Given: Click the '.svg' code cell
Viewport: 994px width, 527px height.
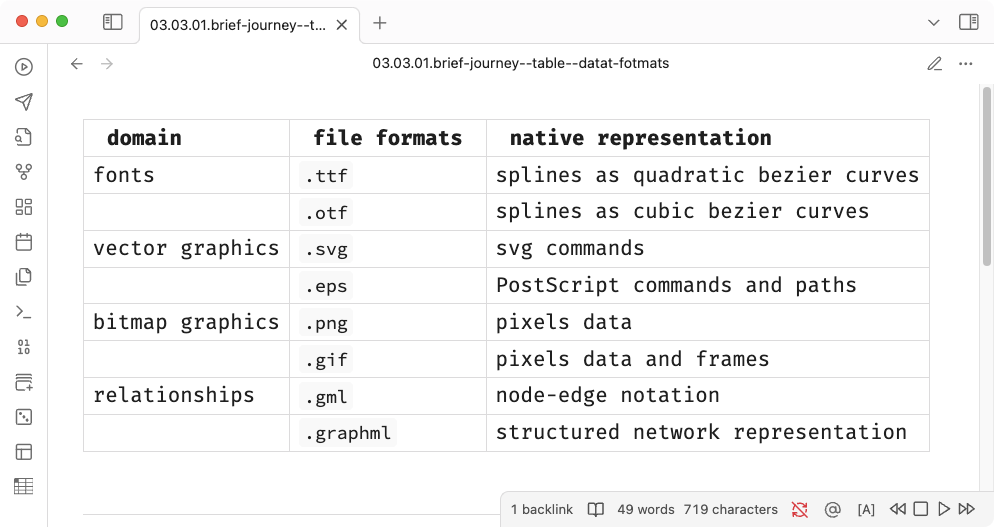Looking at the screenshot, I should 326,249.
